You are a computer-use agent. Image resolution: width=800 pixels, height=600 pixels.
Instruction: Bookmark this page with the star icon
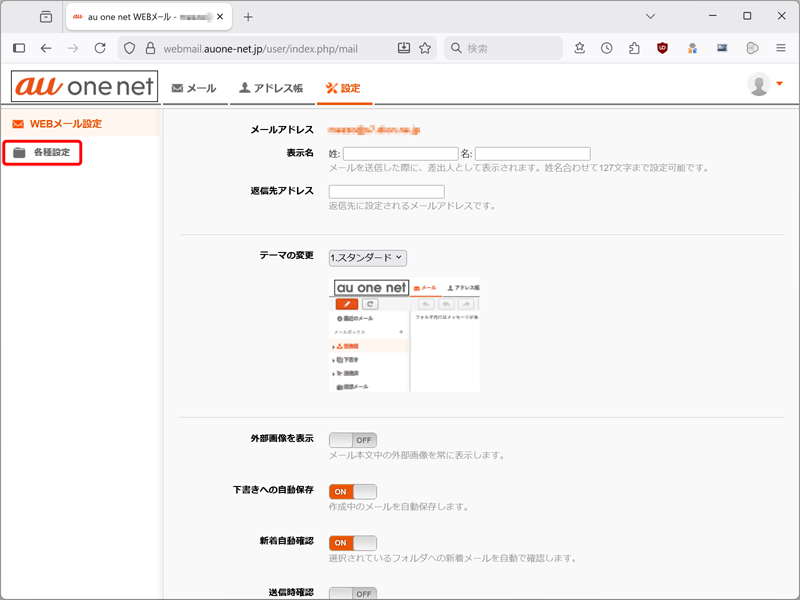425,48
